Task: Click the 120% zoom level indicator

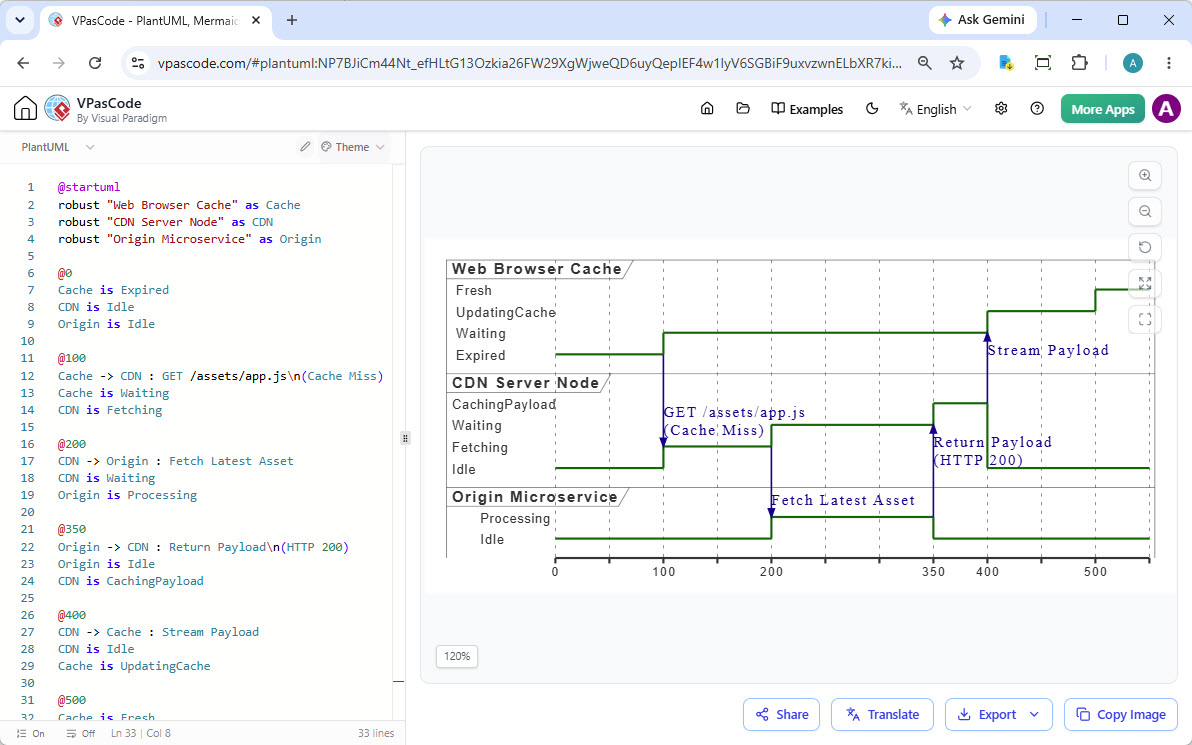Action: [x=457, y=656]
